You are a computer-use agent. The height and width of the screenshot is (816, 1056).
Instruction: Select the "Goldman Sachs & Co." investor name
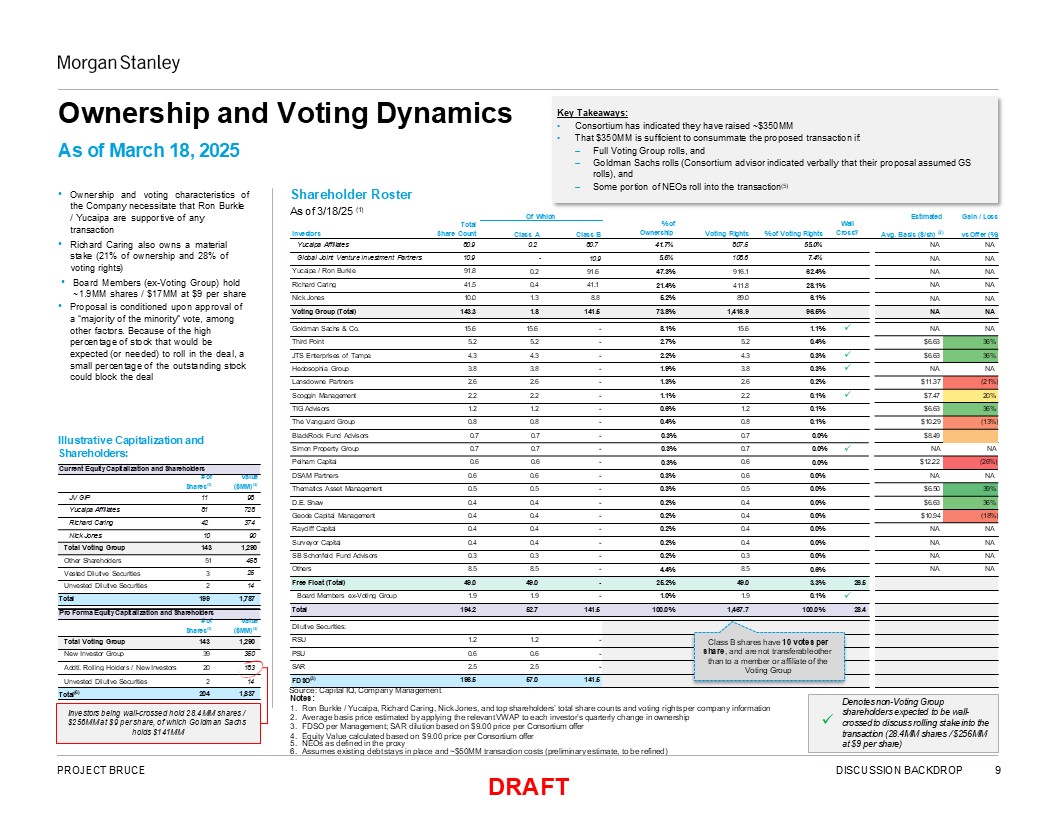coord(325,329)
